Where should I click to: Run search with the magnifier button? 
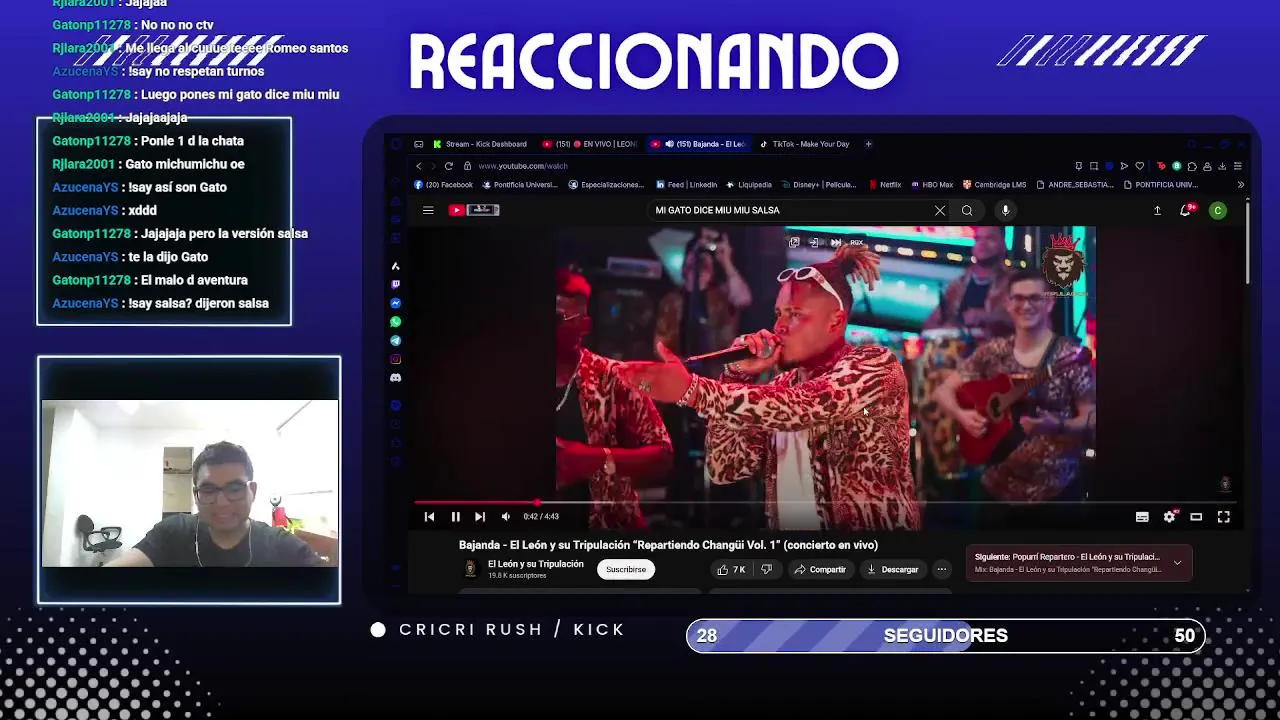coord(967,210)
